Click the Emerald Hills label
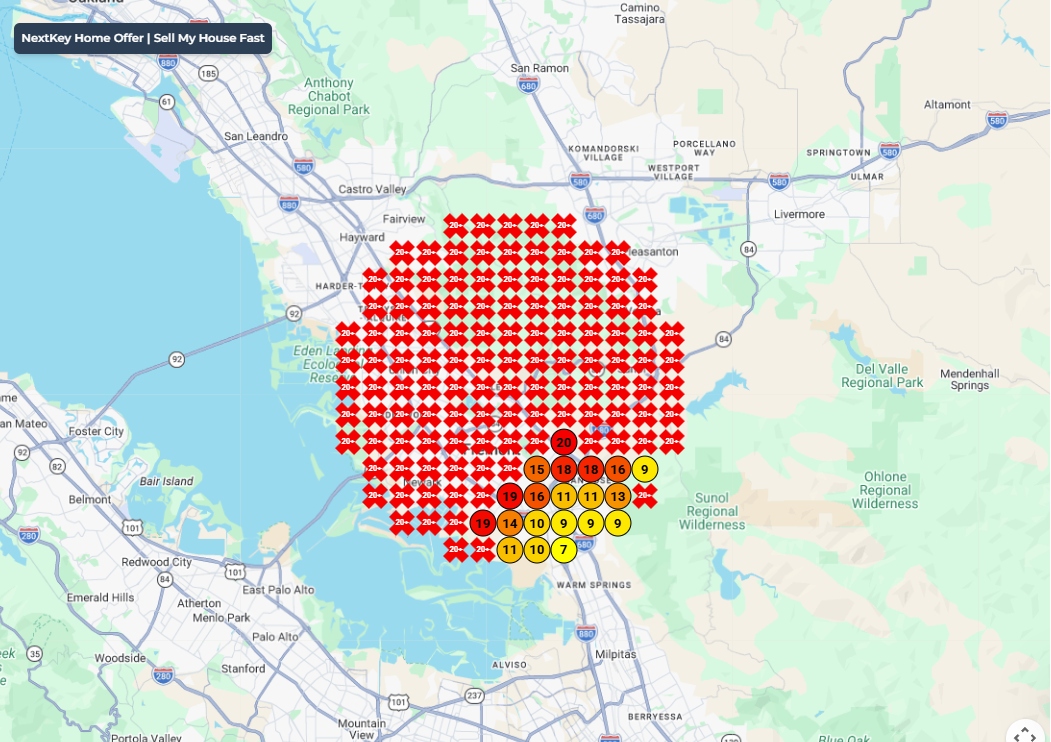Viewport: 1051px width, 742px height. click(101, 598)
